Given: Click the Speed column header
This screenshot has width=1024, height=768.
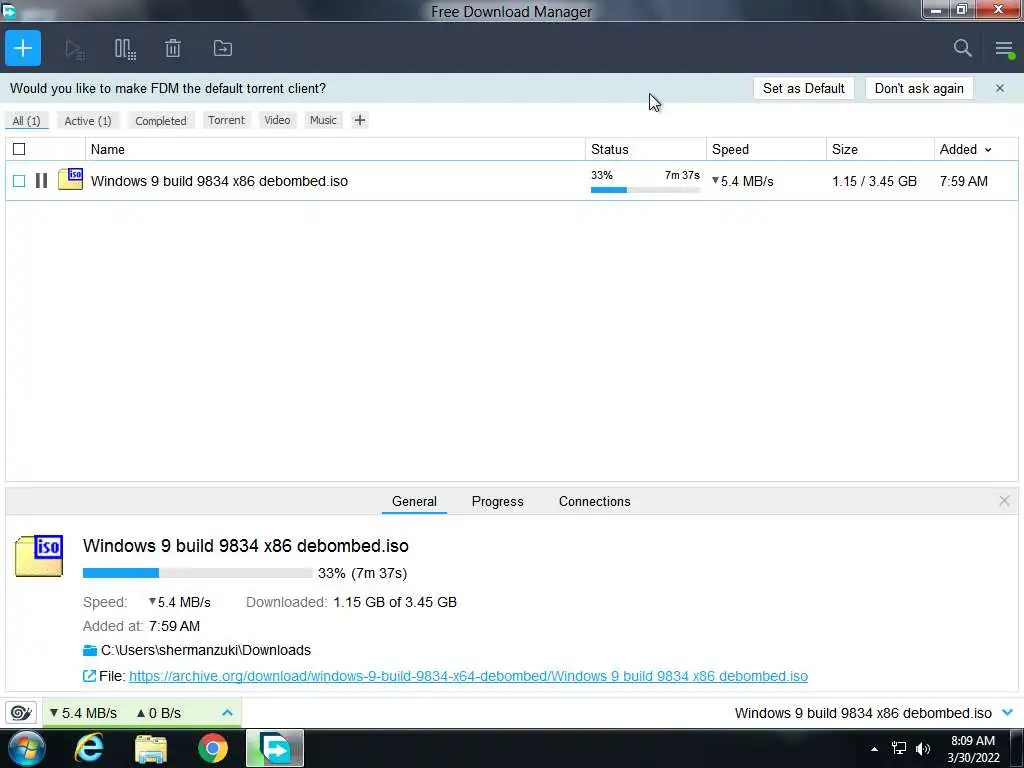Looking at the screenshot, I should [x=766, y=150].
